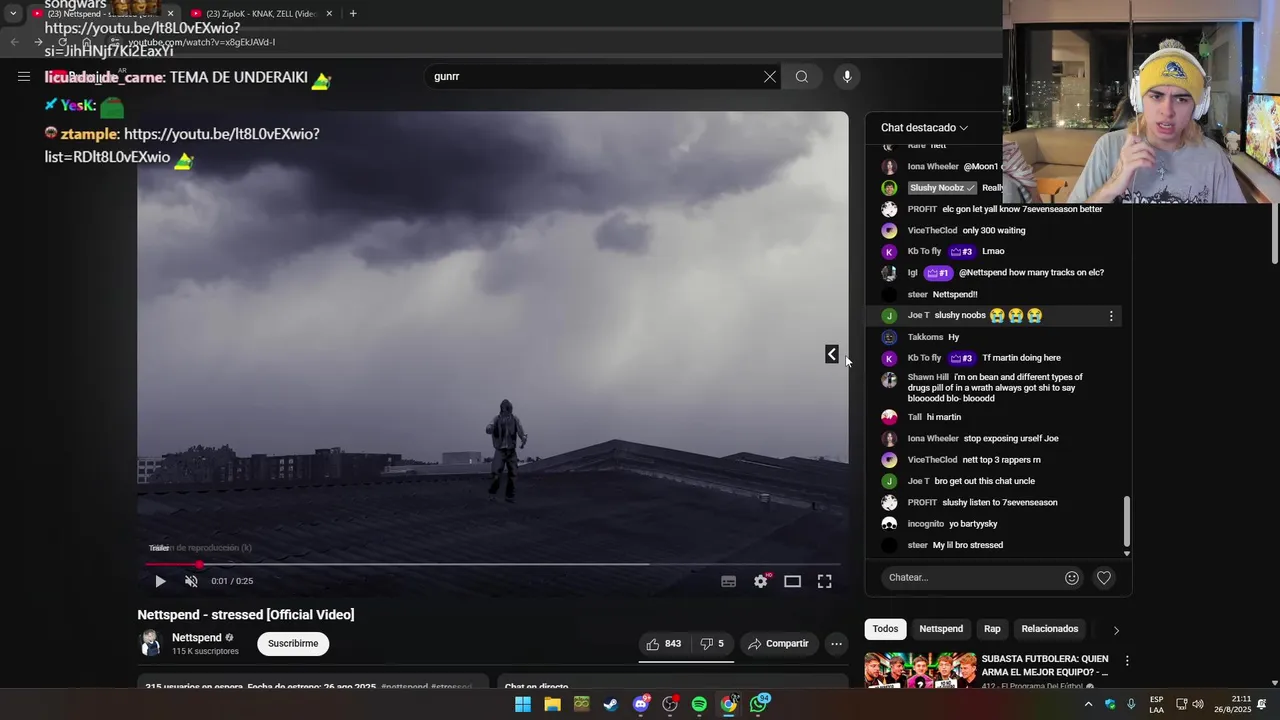Viewport: 1280px width, 720px height.
Task: Toggle subtitles in video player
Action: [729, 581]
